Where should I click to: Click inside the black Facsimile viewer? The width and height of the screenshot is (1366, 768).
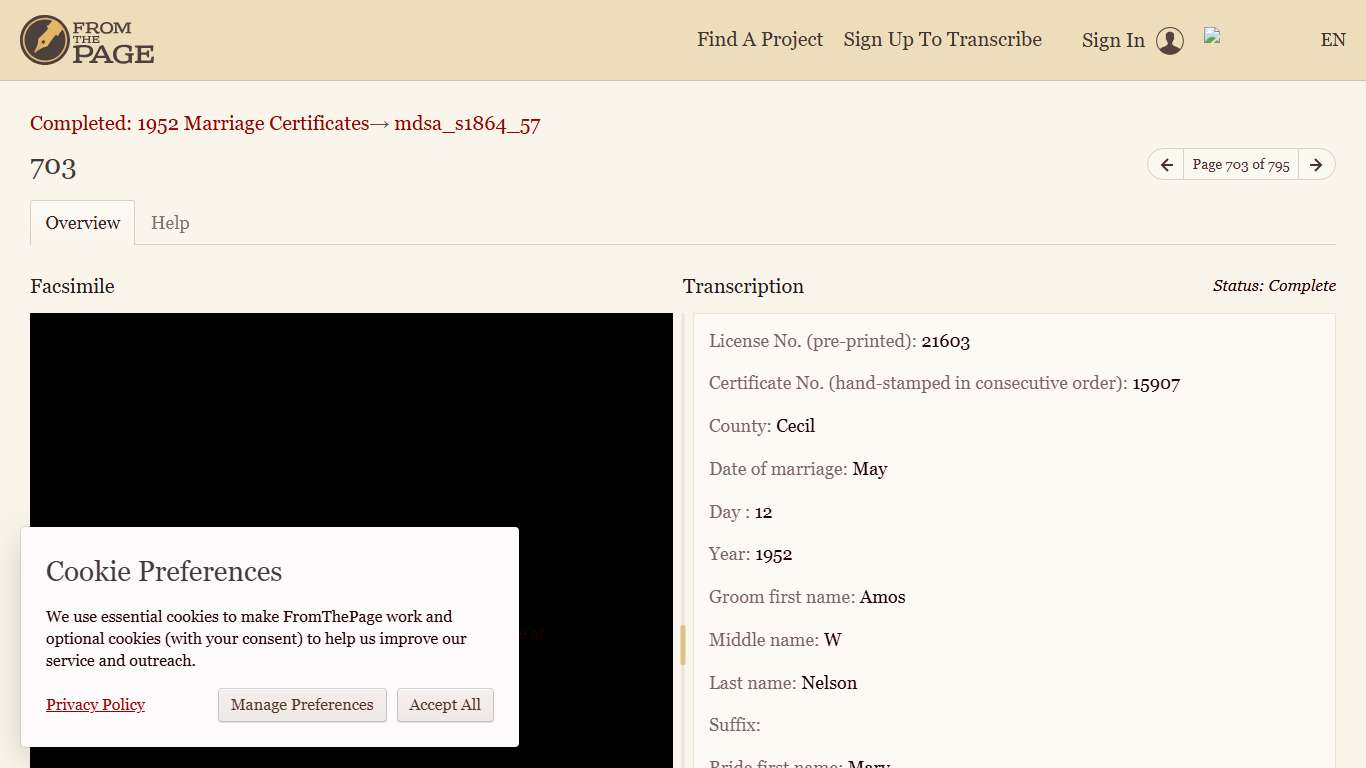tap(350, 420)
